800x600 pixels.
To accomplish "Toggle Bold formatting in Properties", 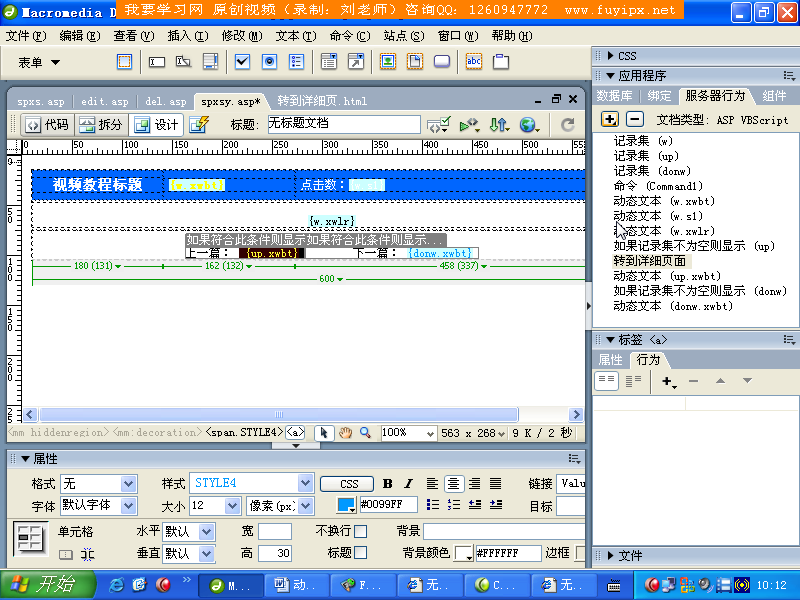I will [x=388, y=484].
